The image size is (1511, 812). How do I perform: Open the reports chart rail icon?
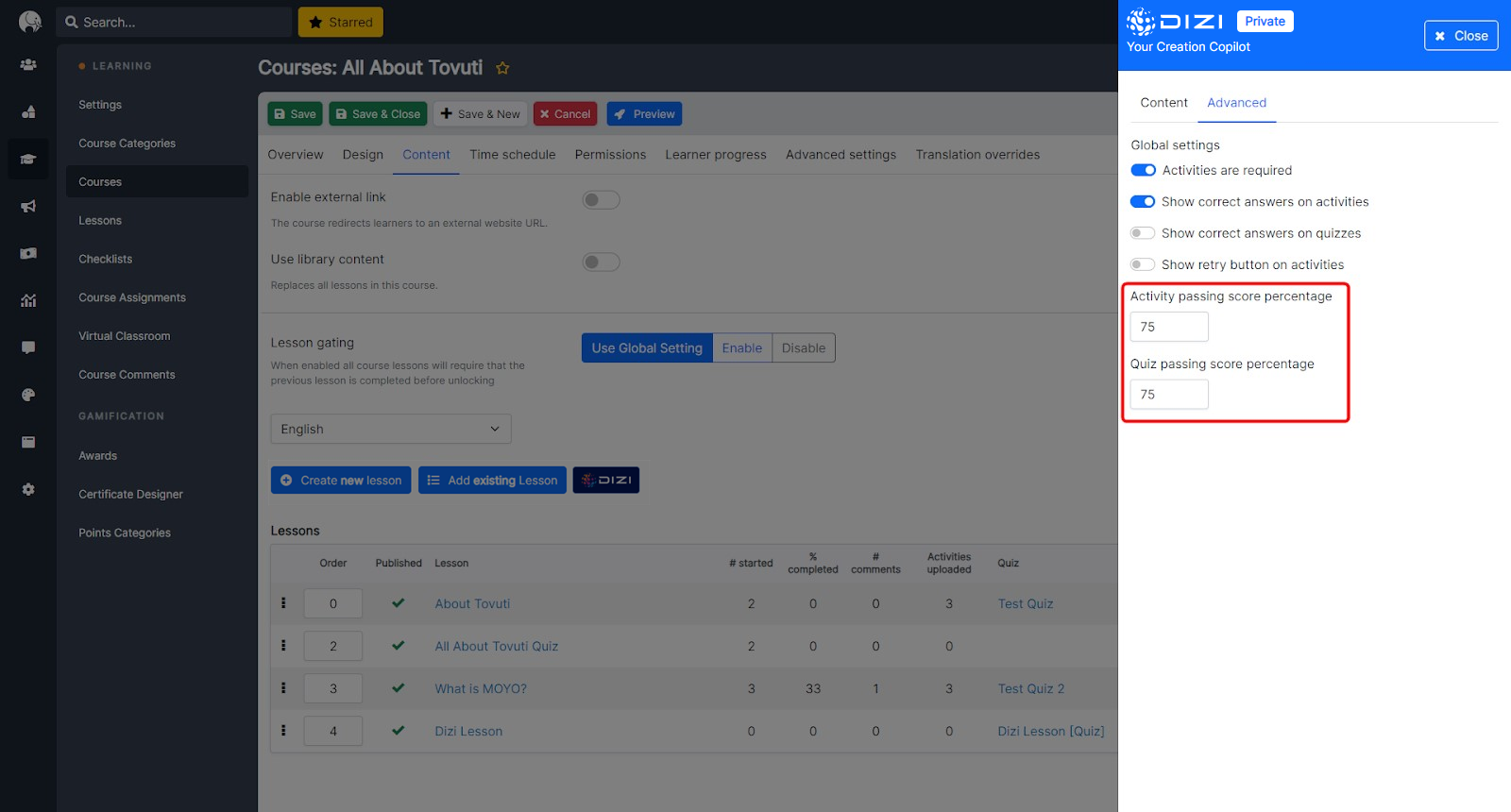(x=28, y=300)
